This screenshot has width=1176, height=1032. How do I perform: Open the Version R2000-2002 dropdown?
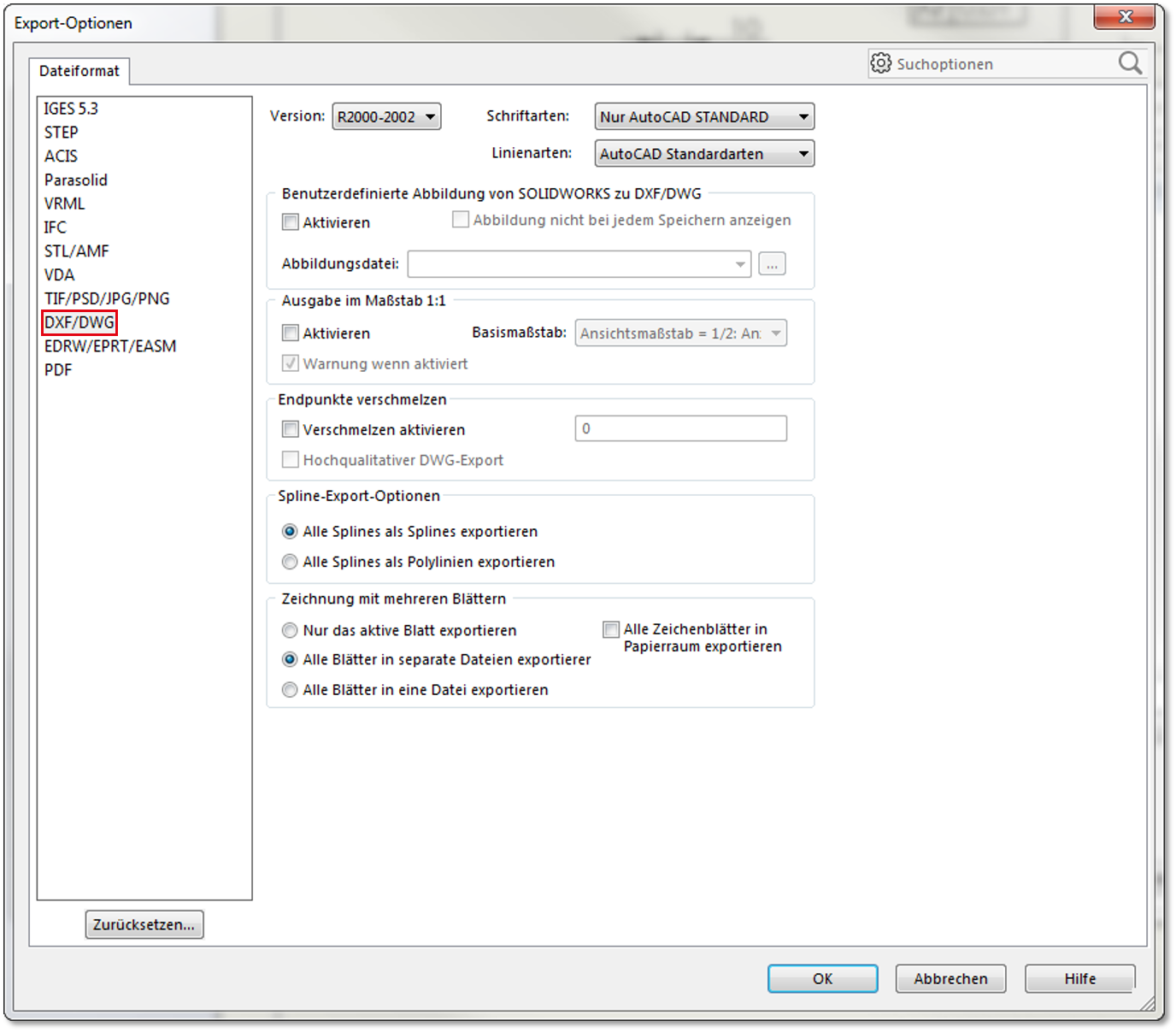pyautogui.click(x=386, y=117)
